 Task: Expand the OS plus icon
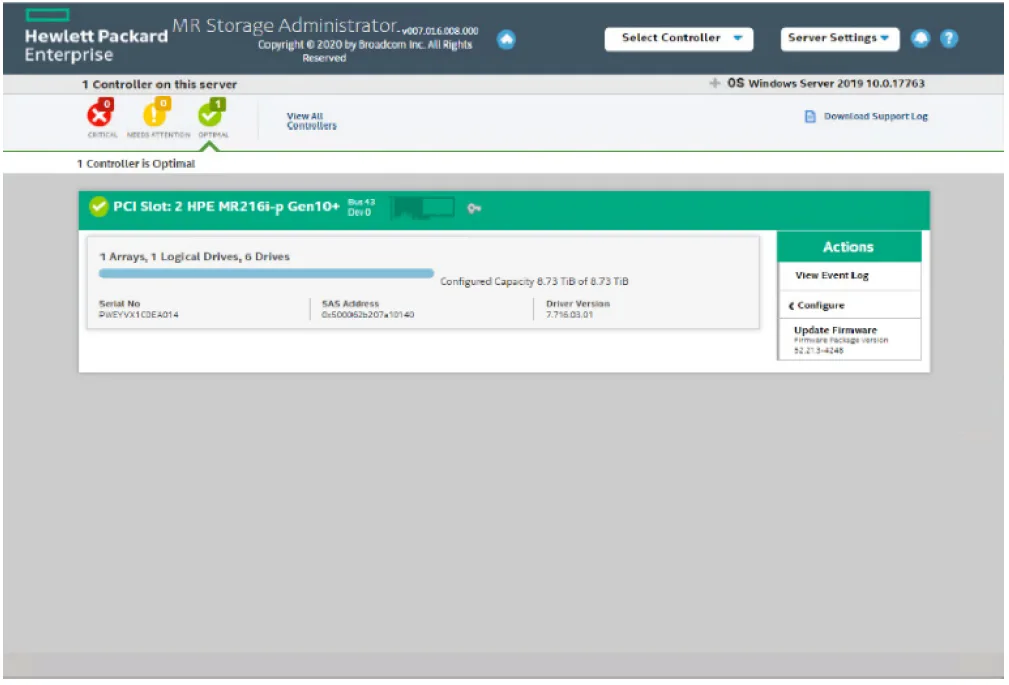(714, 83)
